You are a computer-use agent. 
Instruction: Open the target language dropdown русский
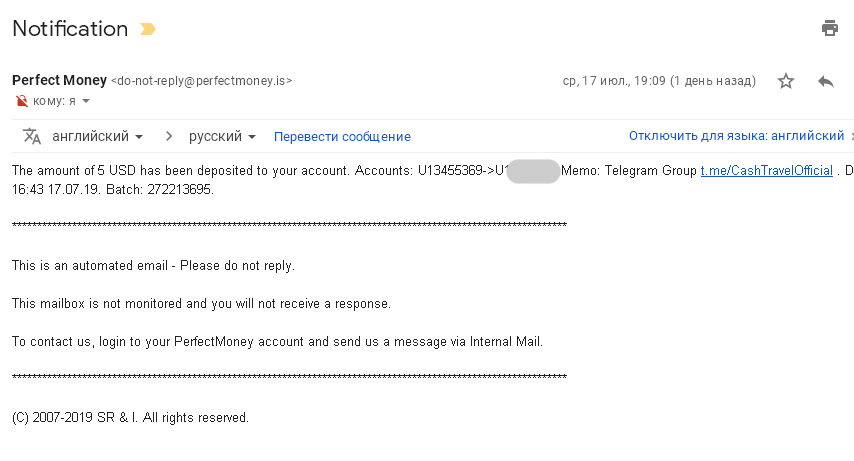click(x=222, y=136)
